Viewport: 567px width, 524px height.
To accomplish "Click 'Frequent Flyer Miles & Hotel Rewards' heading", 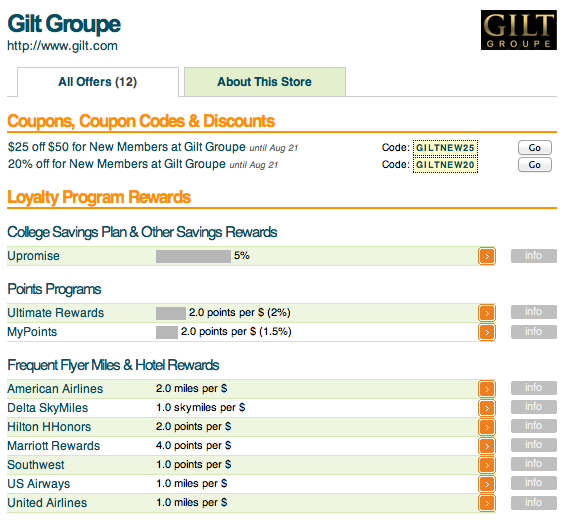I will pos(113,365).
